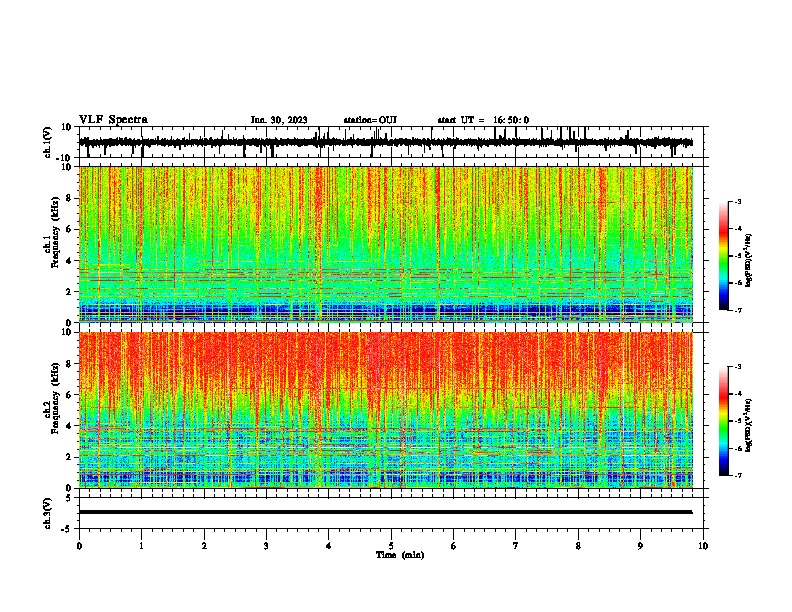This screenshot has height=612, width=792.
Task: Click time axis tick label '8'
Action: [x=578, y=546]
